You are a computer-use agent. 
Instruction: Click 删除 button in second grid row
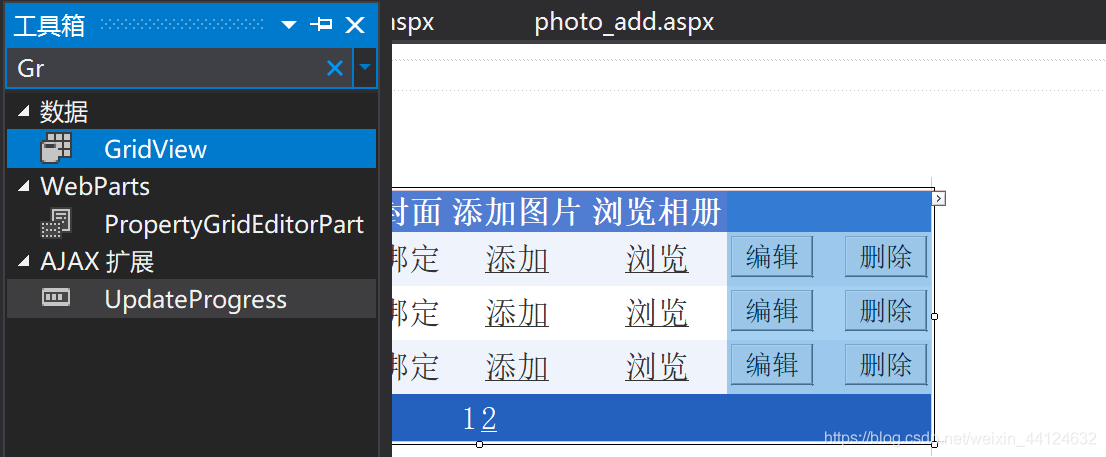point(886,310)
